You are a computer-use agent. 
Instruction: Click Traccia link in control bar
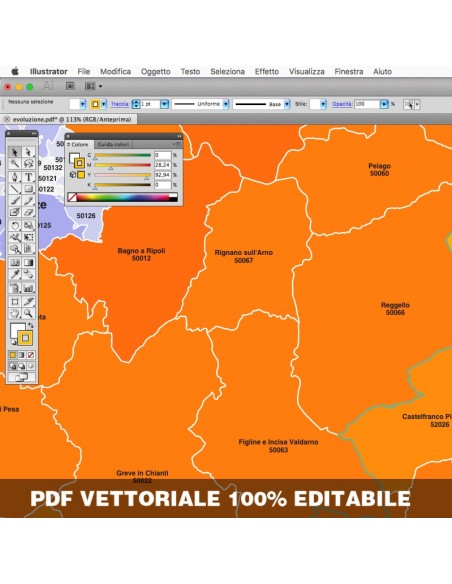tap(120, 104)
